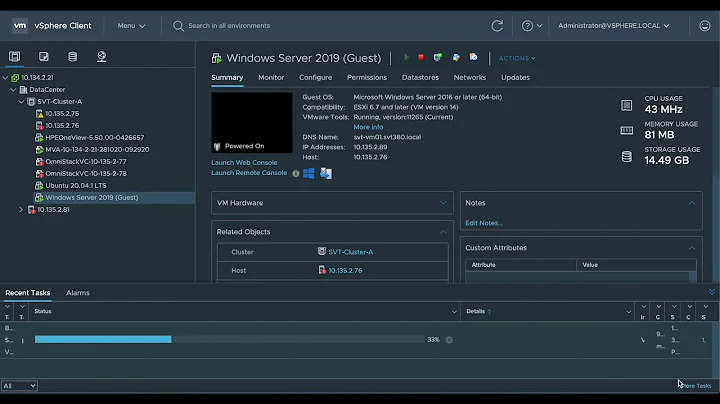720x404 pixels.
Task: Select HPEOneView-5.50.00-0426657 in the tree
Action: point(95,137)
